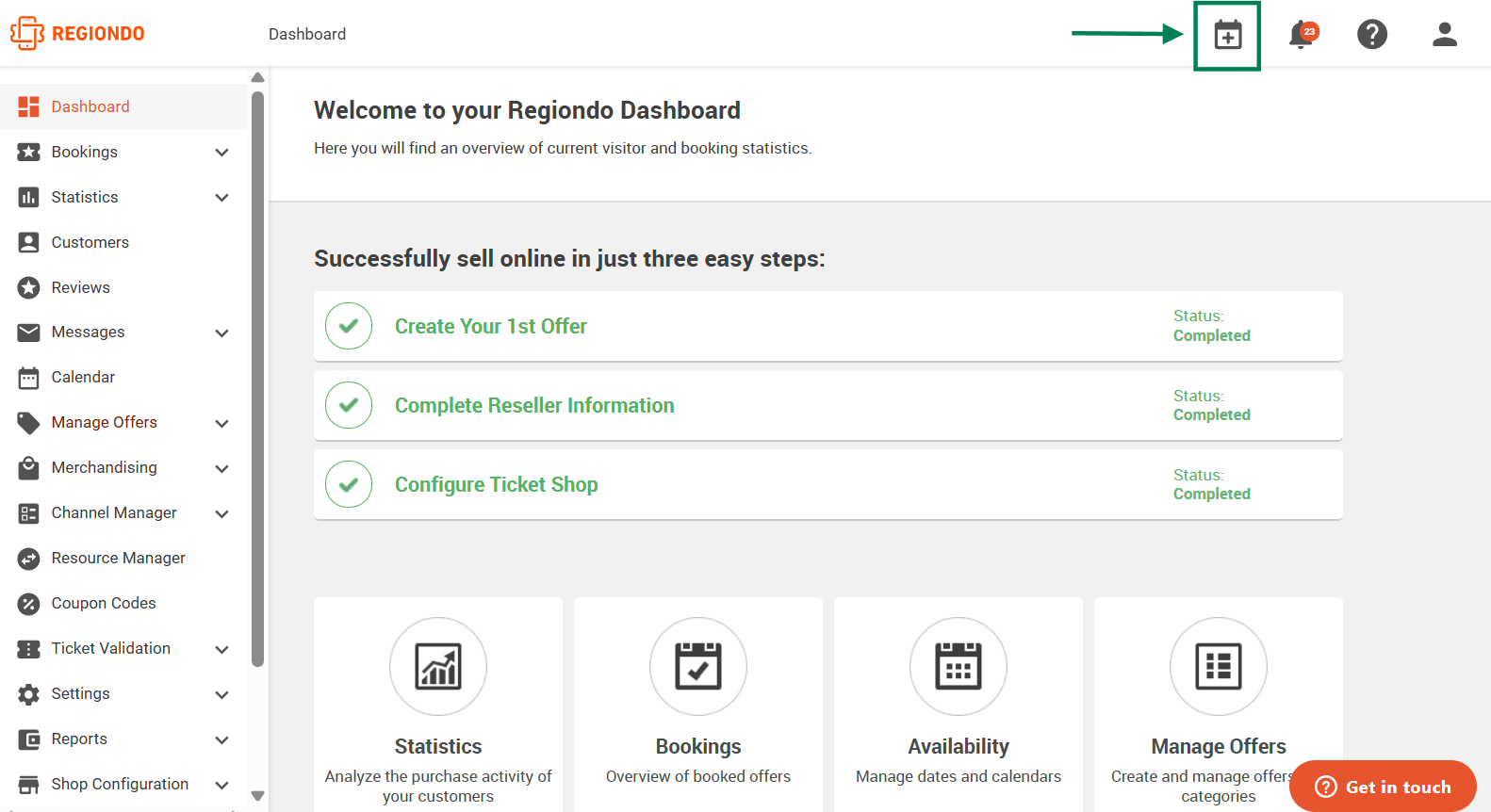Click the sidebar scrollbar thumb
The width and height of the screenshot is (1491, 812).
tap(257, 379)
